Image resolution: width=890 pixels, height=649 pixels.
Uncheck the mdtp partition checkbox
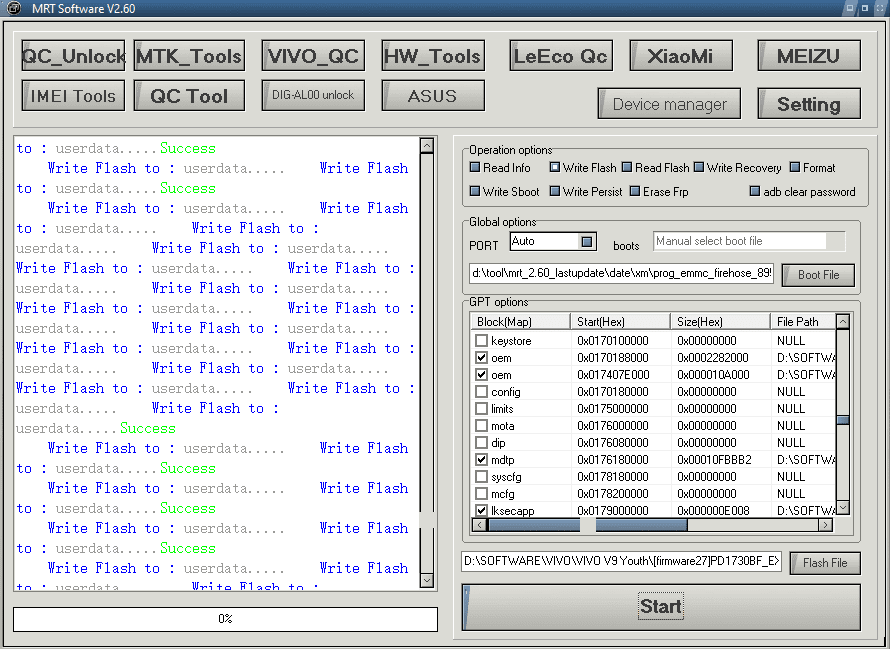click(x=481, y=460)
